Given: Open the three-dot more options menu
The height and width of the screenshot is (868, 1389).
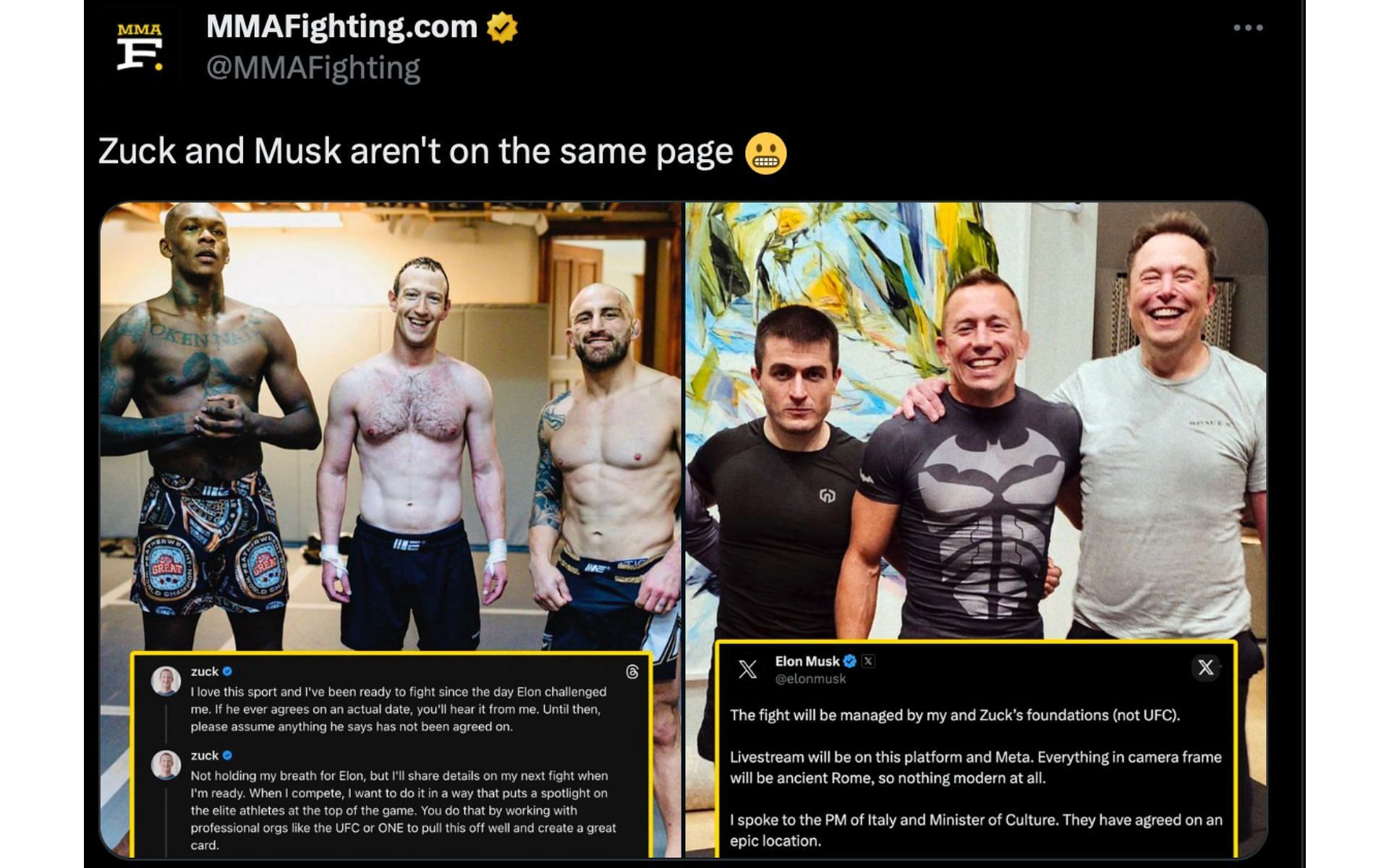Looking at the screenshot, I should pos(1248,27).
